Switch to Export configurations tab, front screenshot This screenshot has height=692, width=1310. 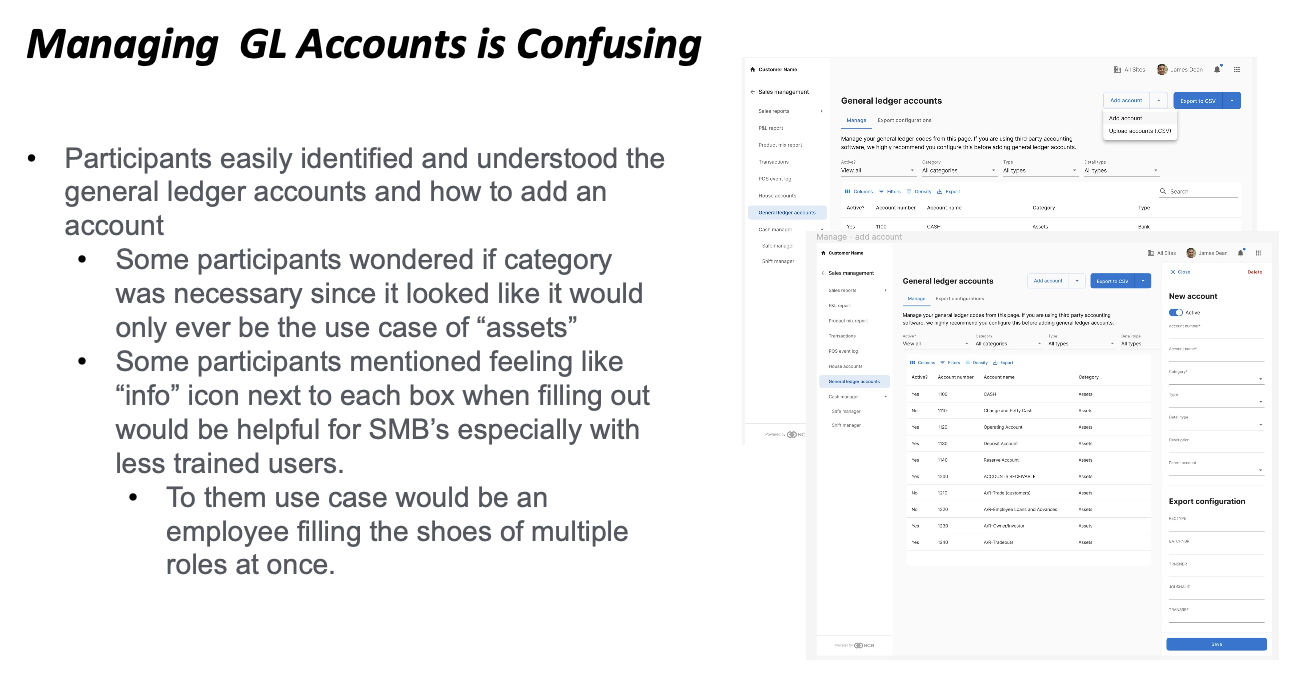point(960,299)
